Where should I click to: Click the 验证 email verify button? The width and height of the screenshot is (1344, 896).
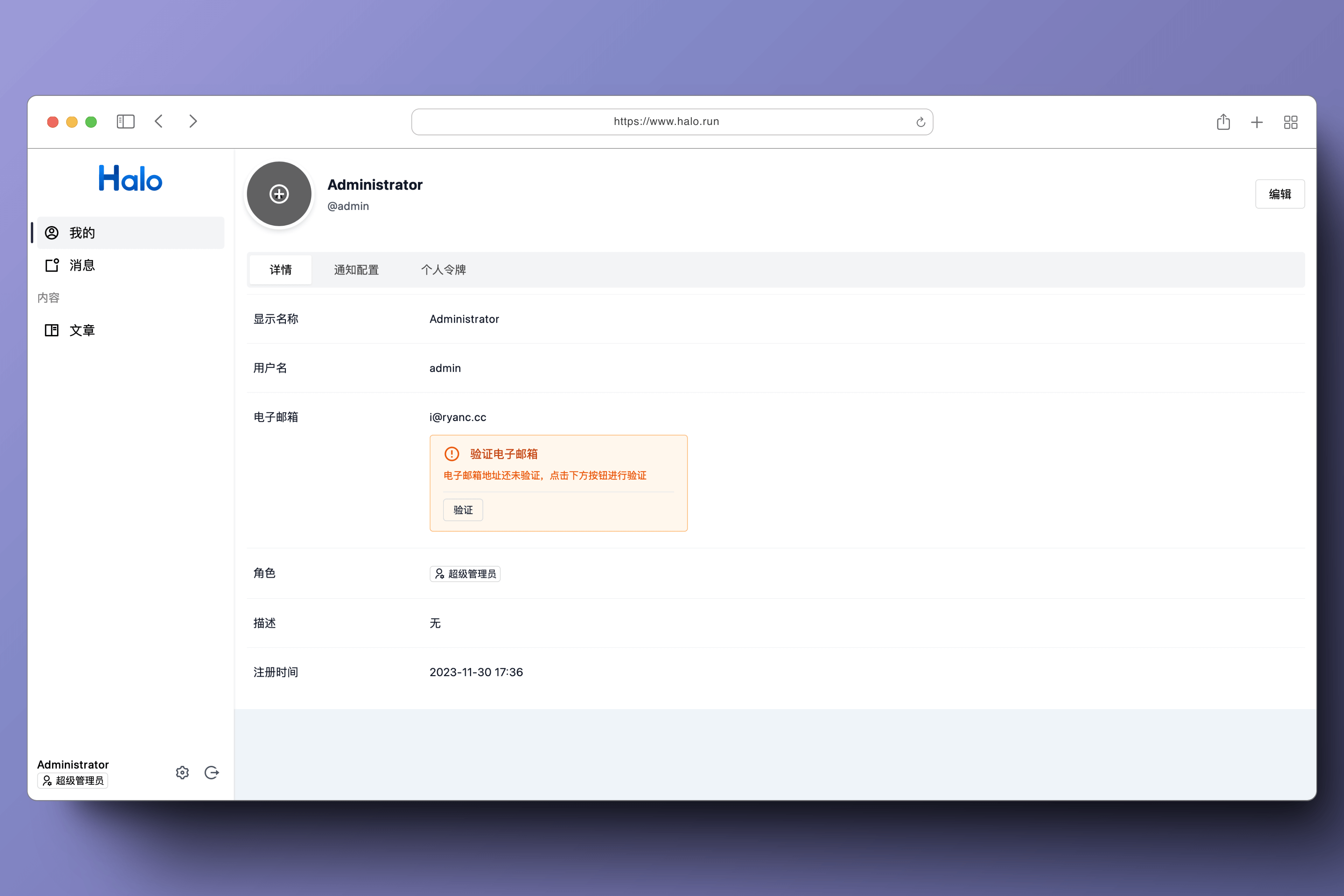click(463, 510)
